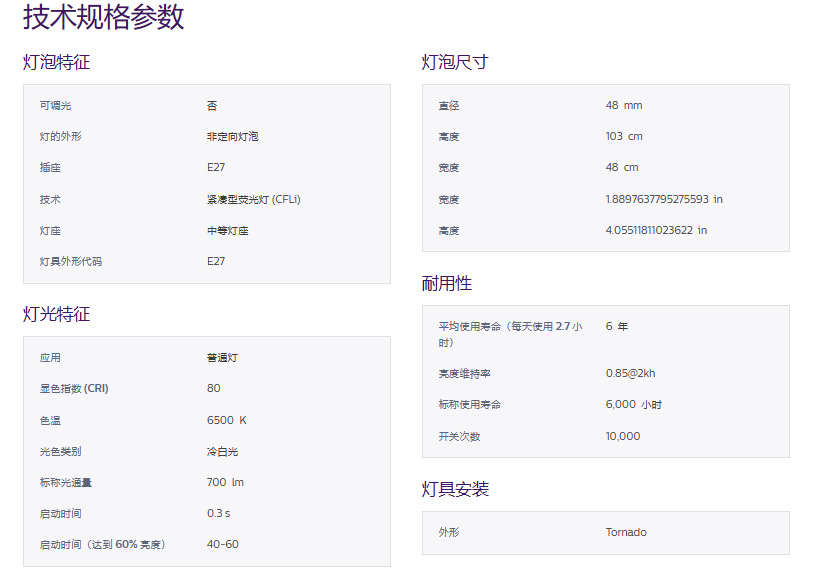
Task: Click the 灯光特征 section heading
Action: point(56,314)
